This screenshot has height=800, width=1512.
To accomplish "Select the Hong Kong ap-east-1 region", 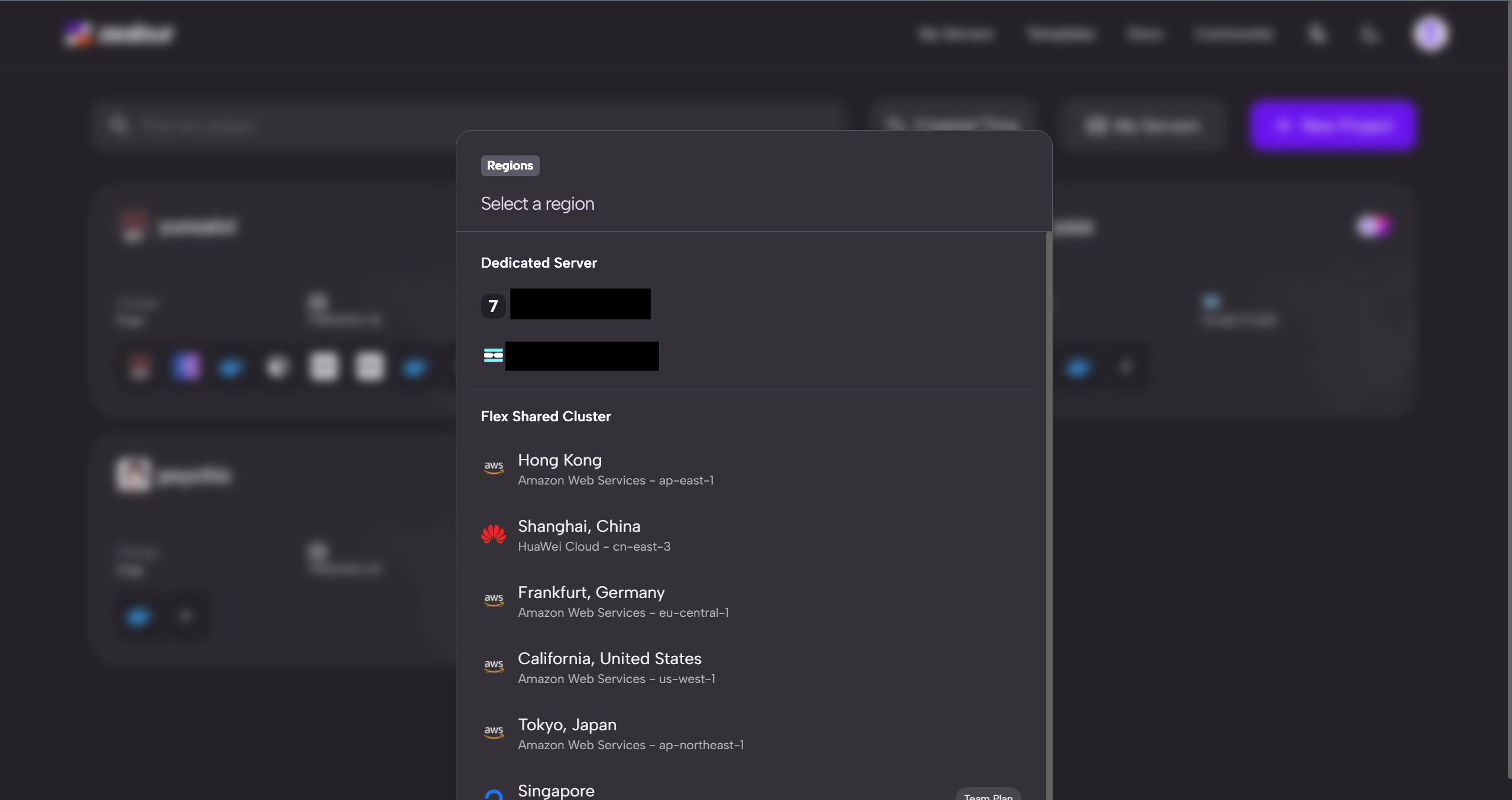I will [615, 470].
